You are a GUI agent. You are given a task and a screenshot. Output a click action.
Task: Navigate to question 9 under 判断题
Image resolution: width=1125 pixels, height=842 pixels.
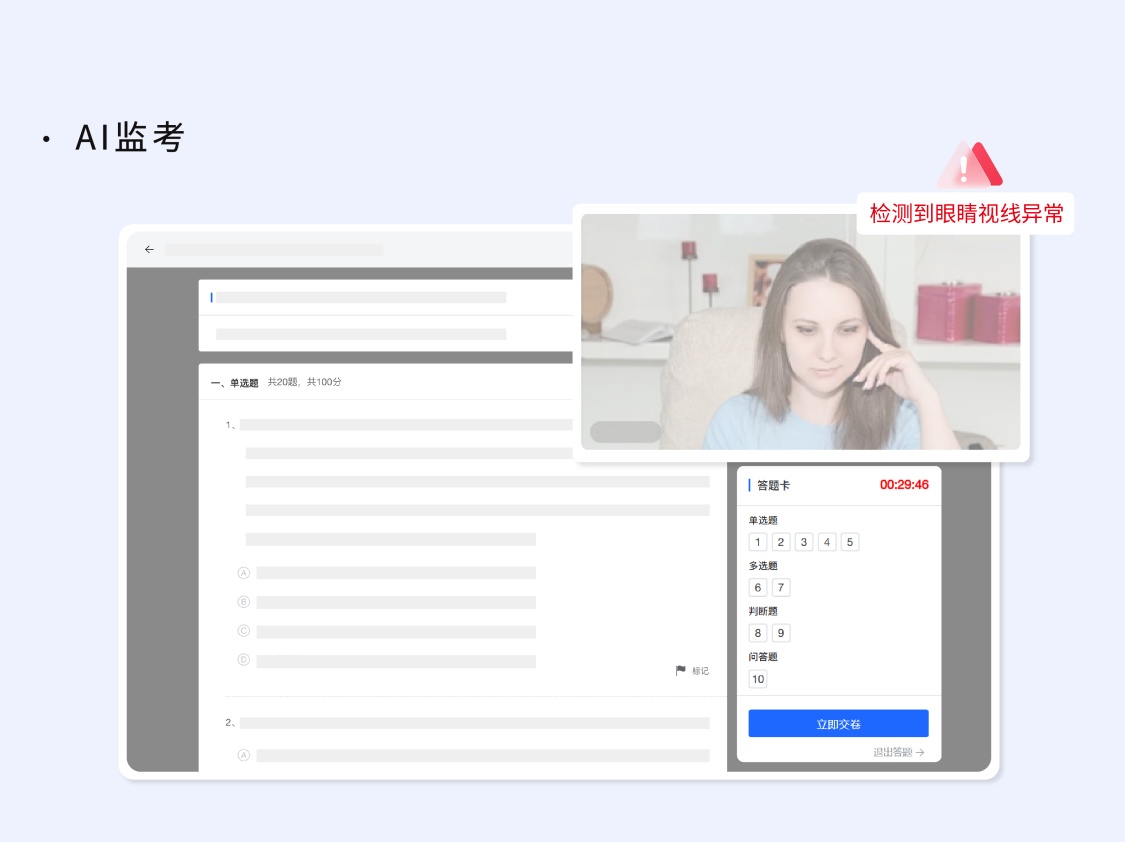[781, 633]
